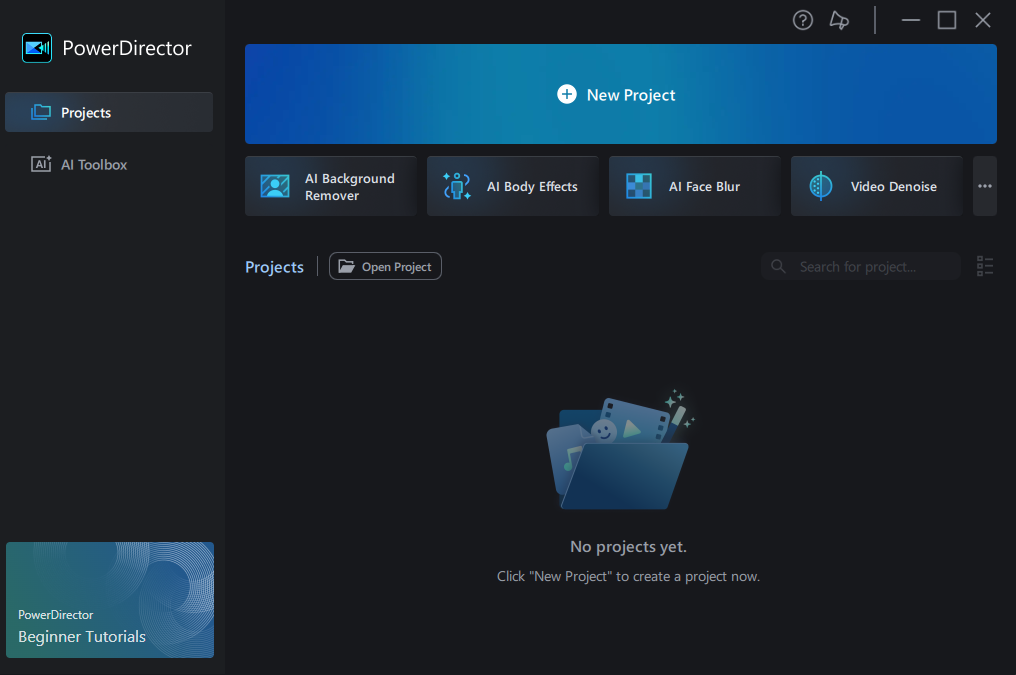Click the "No projects yet." text

(629, 547)
